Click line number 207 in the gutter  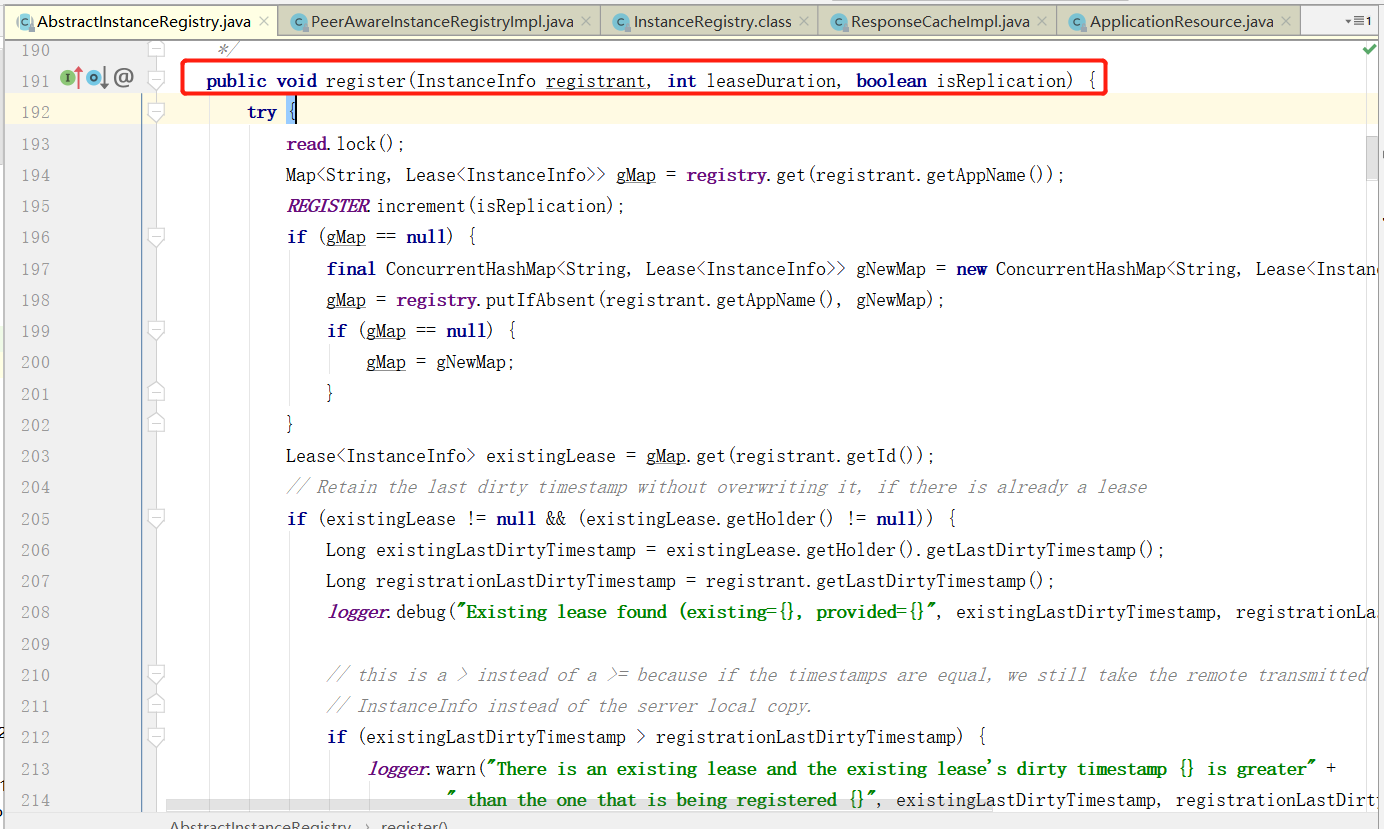point(35,581)
